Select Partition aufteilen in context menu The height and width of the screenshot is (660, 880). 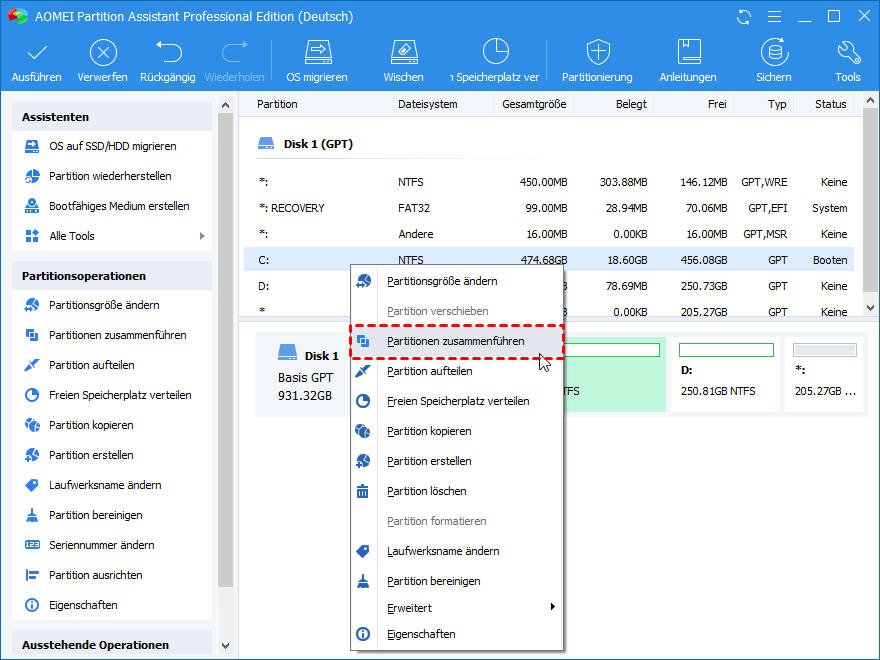pos(457,372)
